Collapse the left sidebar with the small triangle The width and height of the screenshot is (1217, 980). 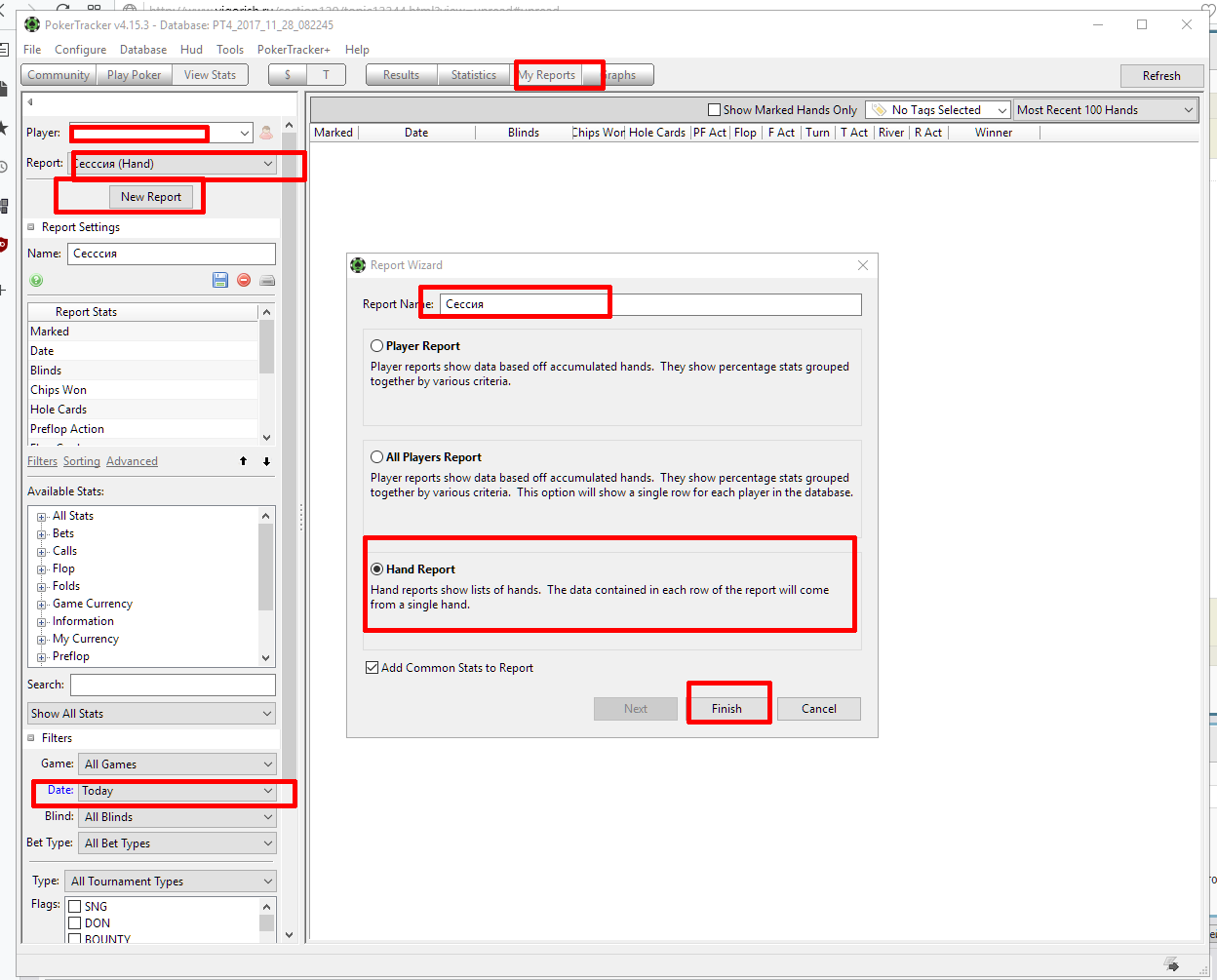pos(30,101)
